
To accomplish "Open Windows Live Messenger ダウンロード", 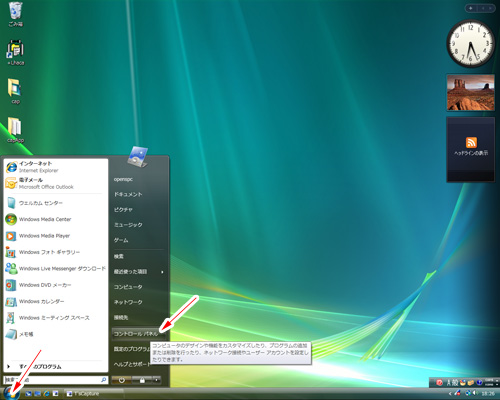I will (56, 268).
